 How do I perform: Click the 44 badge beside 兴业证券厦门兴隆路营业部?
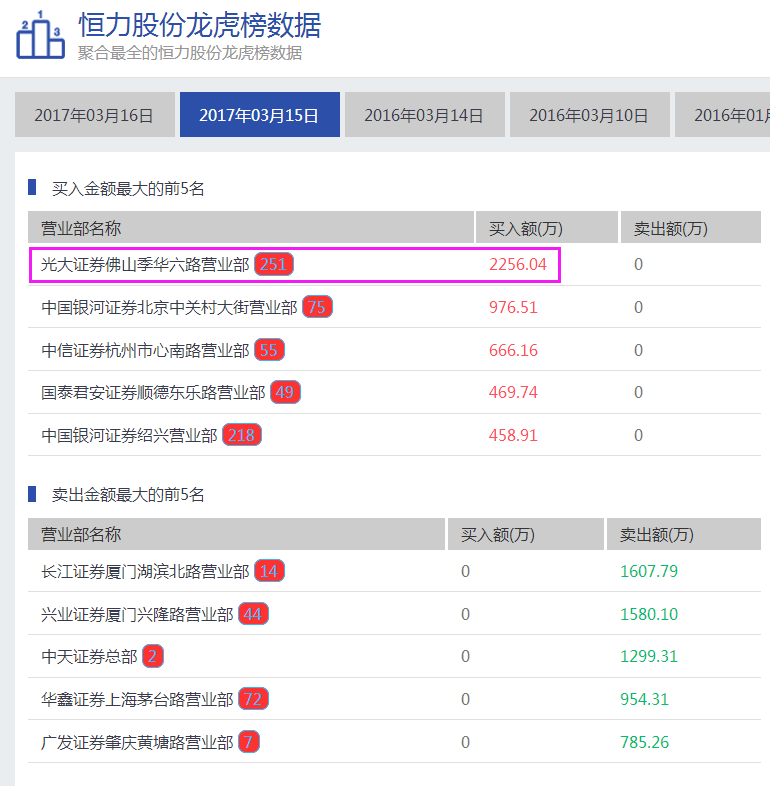(x=253, y=614)
